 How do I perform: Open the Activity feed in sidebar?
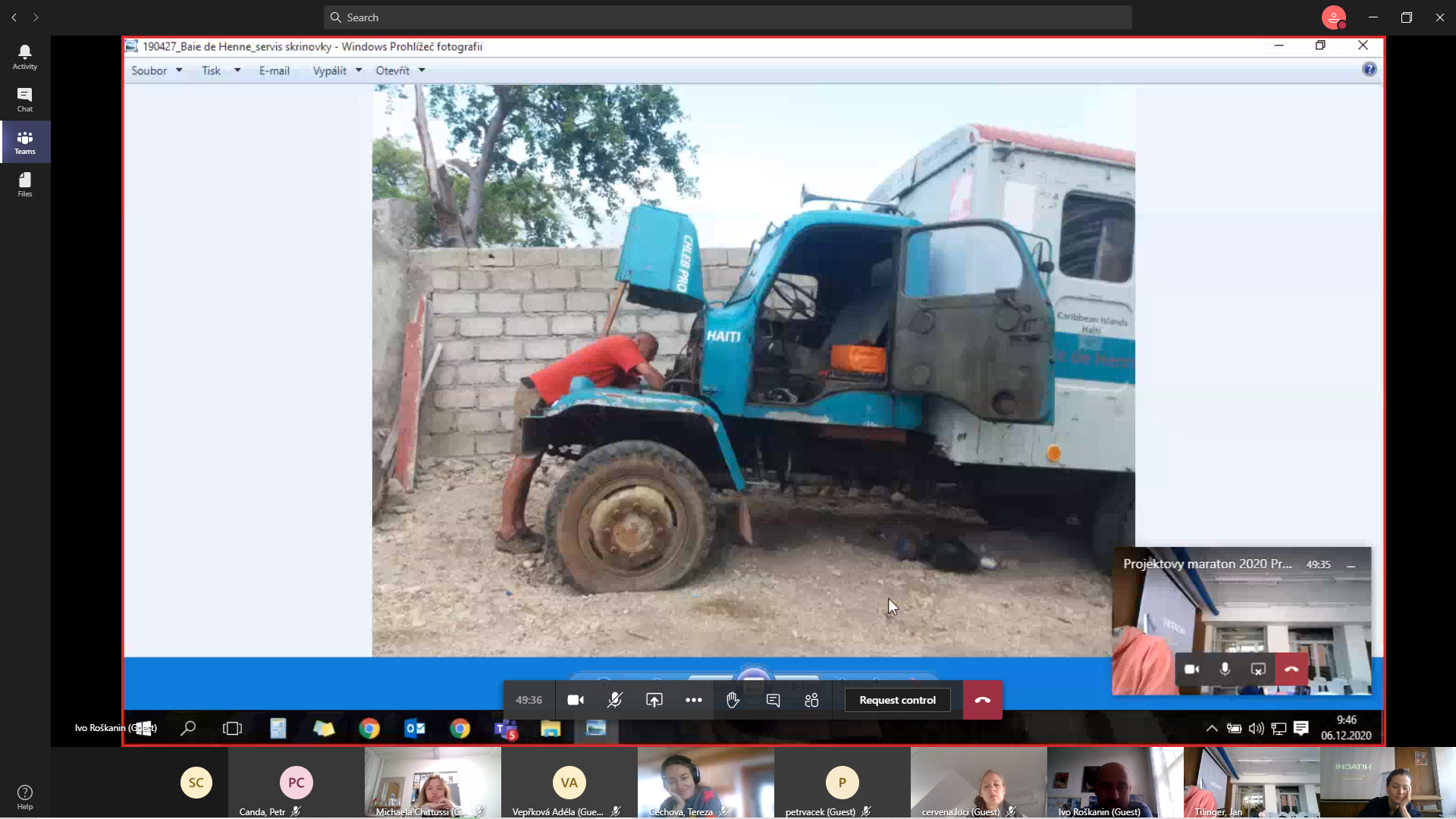point(25,57)
